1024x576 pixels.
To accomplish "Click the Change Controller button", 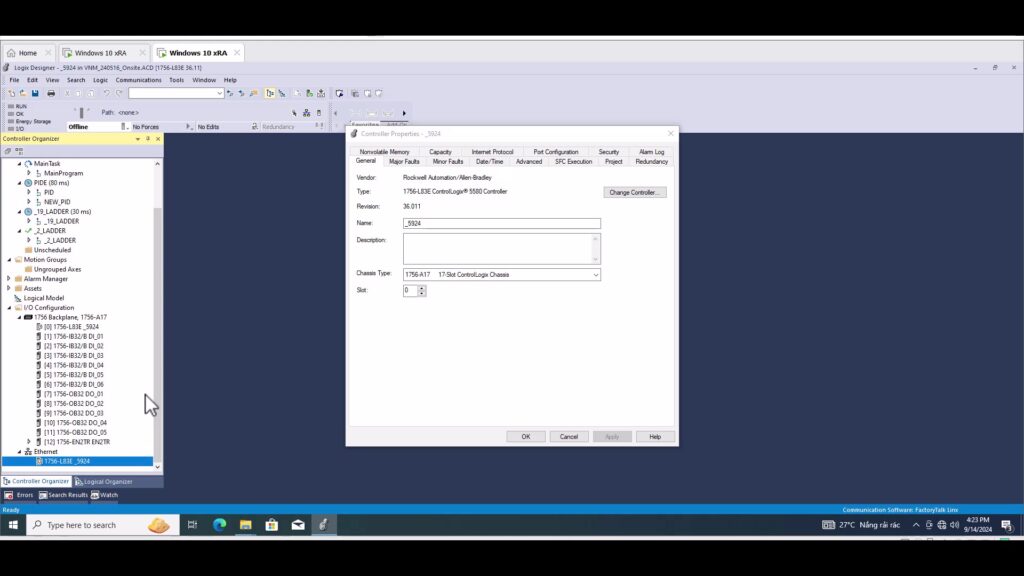I will point(634,192).
